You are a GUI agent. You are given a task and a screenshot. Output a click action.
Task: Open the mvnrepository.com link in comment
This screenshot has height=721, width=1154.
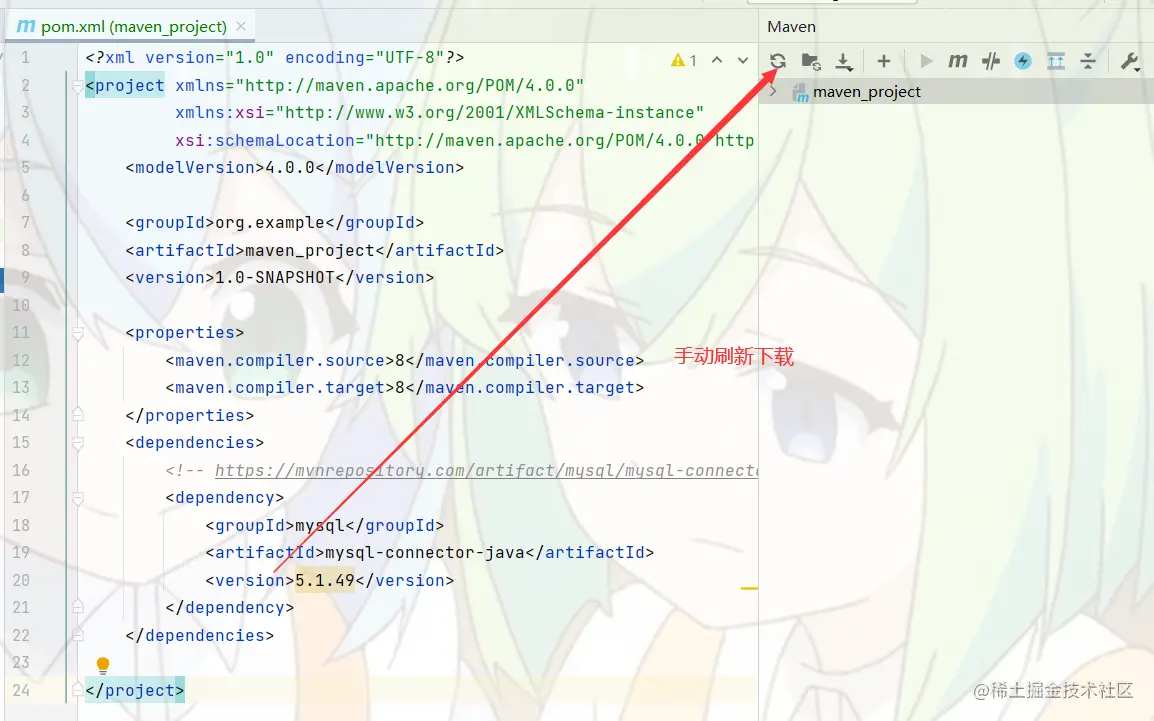tap(486, 470)
